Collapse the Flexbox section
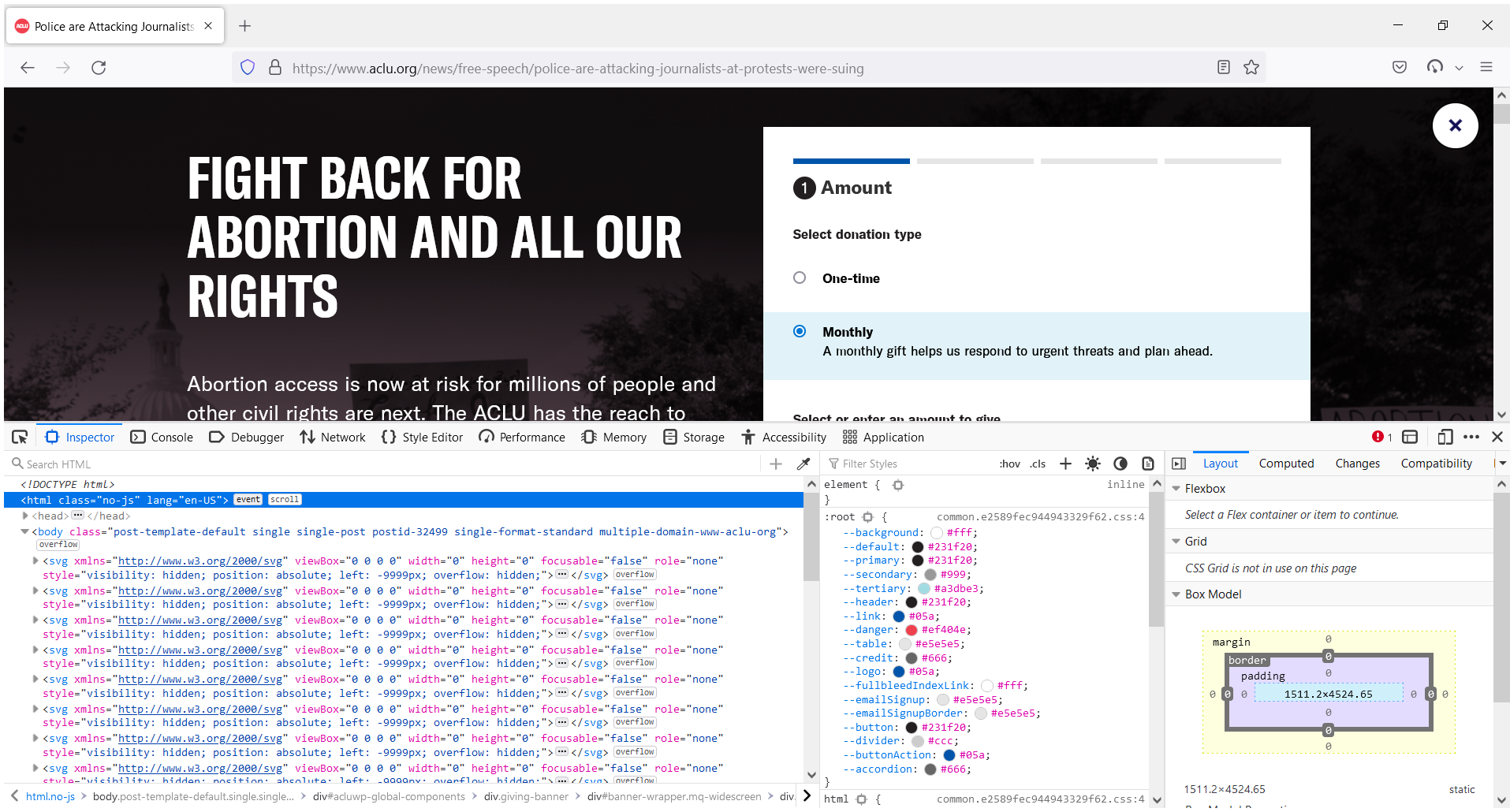Screen dimensions: 1510x812 [1176, 489]
